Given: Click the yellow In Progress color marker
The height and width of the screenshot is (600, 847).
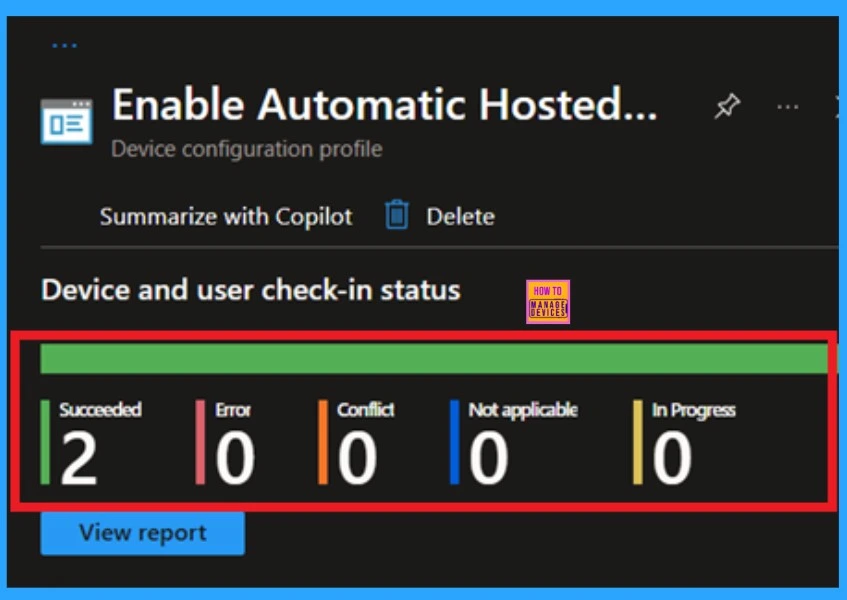Looking at the screenshot, I should [638, 442].
